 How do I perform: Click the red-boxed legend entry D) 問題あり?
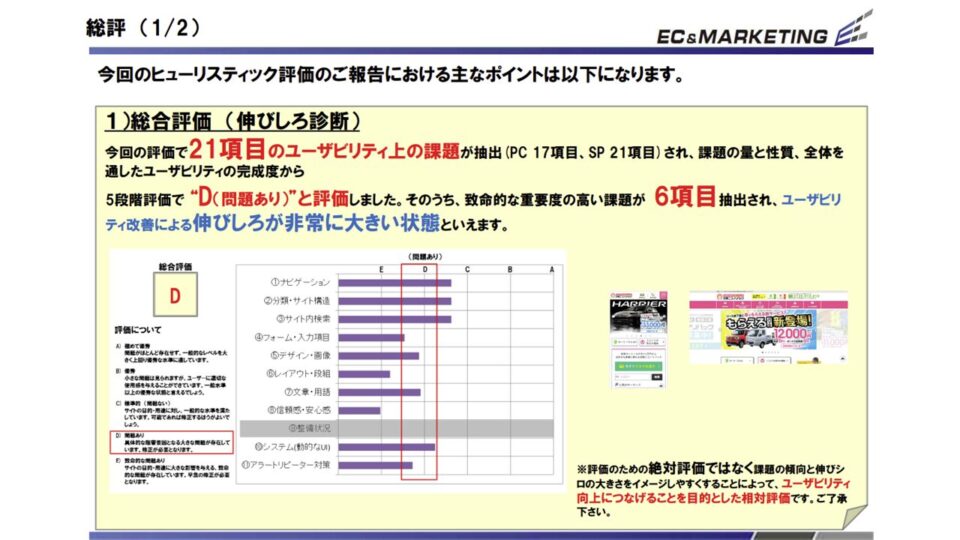click(172, 442)
